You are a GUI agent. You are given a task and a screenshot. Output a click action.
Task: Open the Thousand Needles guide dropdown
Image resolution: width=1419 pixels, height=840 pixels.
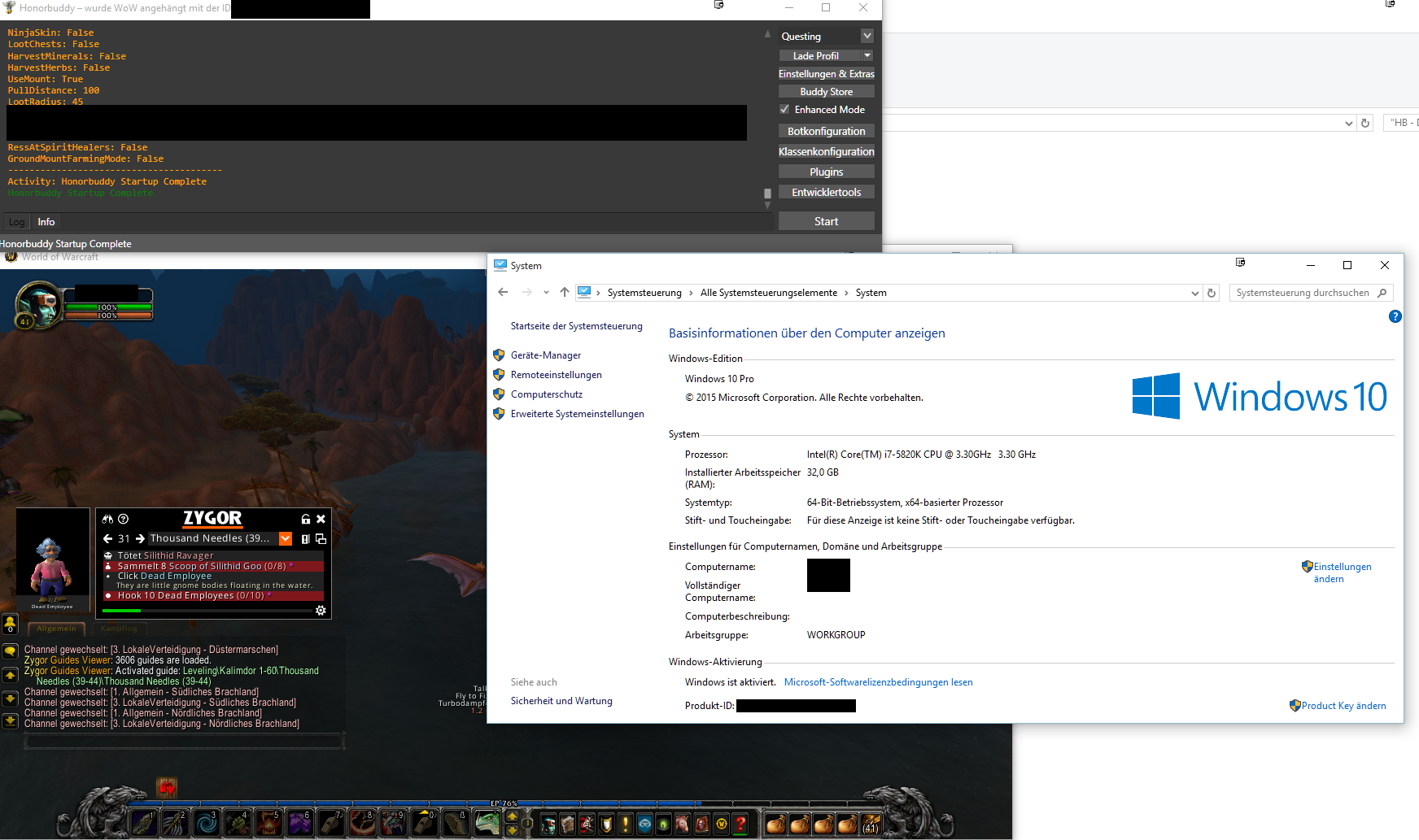click(x=286, y=538)
